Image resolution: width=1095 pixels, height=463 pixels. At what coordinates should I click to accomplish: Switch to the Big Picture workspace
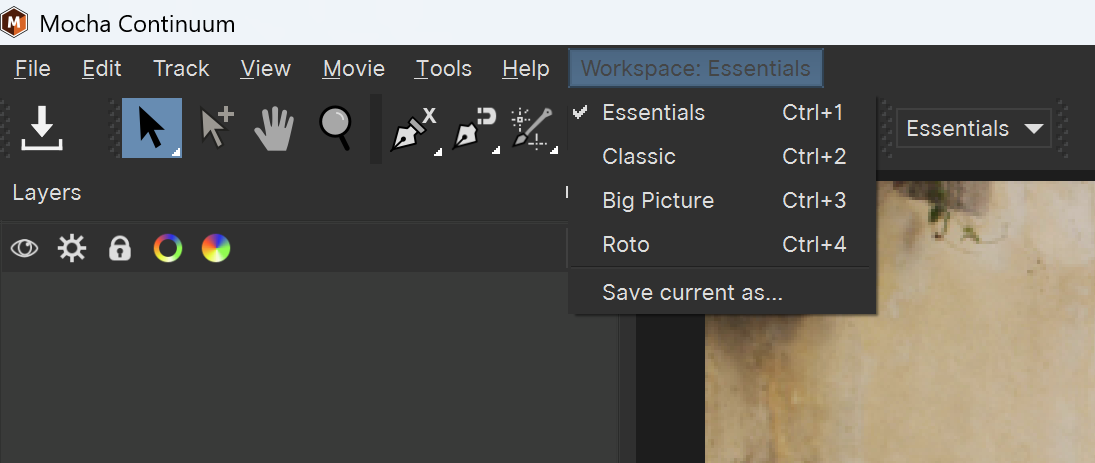(723, 200)
